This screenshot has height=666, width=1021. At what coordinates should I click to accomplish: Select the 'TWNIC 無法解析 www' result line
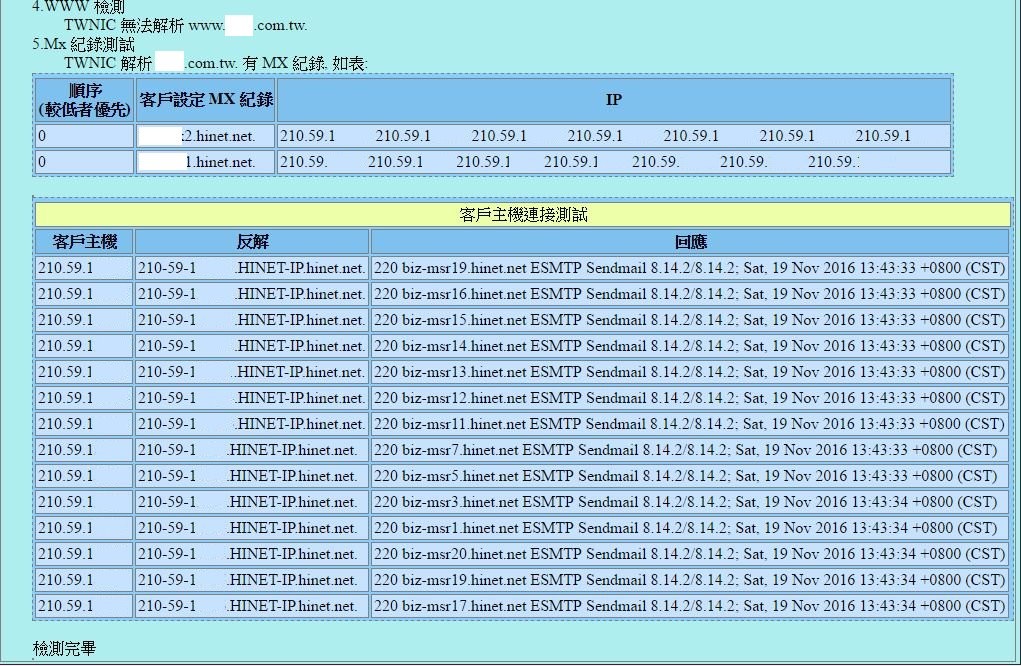[186, 25]
